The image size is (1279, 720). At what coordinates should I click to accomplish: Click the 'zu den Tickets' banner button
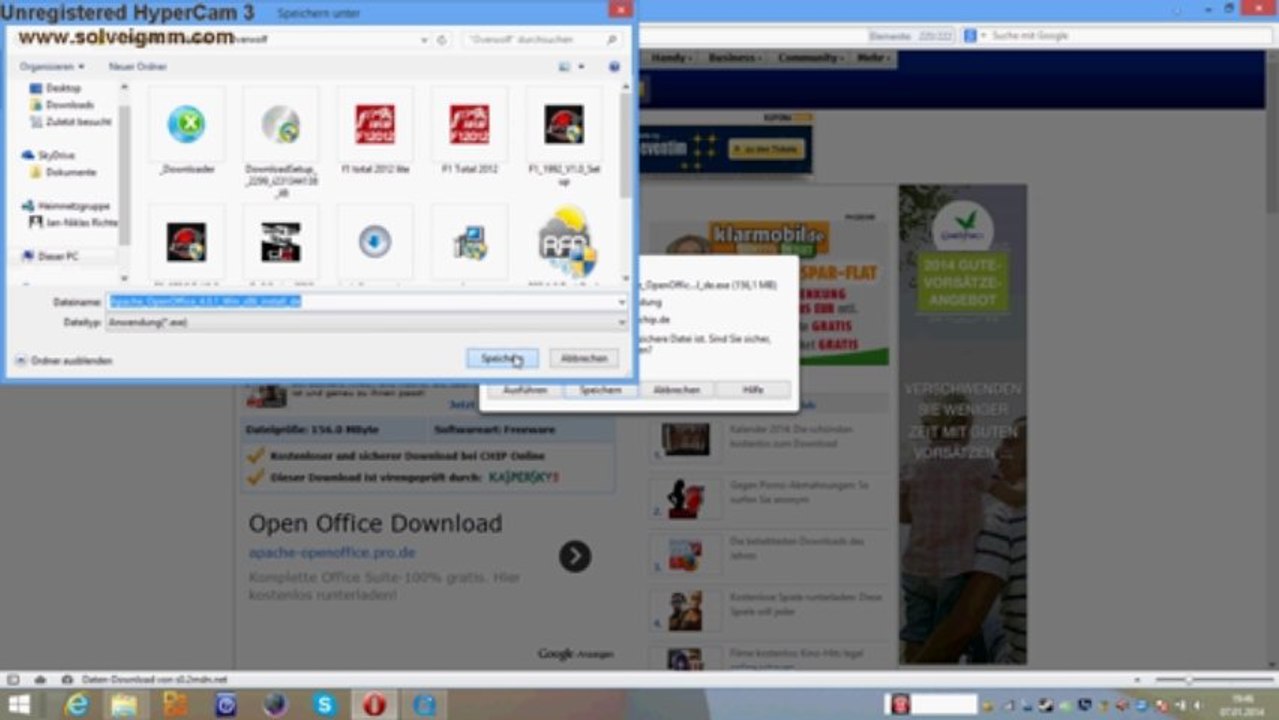(x=766, y=150)
